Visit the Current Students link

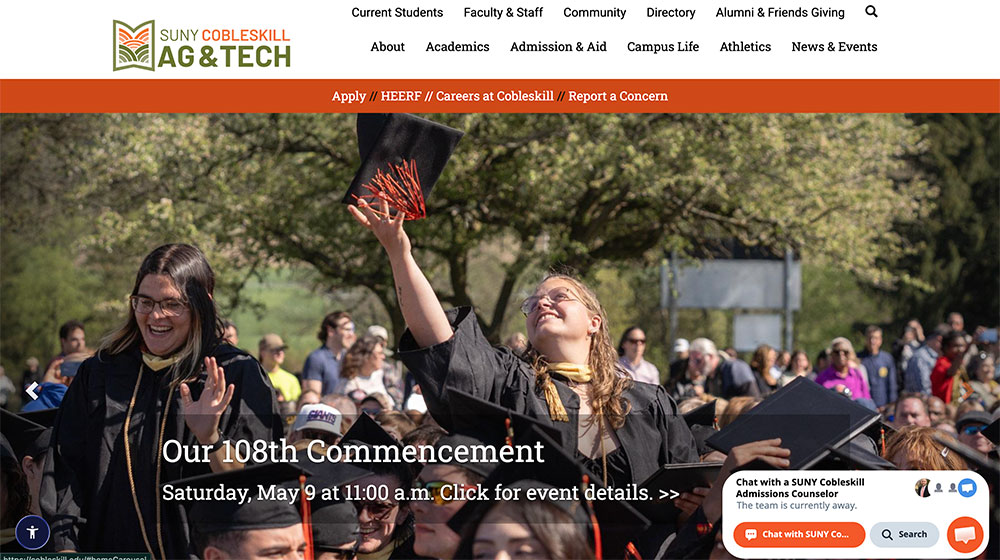click(397, 12)
